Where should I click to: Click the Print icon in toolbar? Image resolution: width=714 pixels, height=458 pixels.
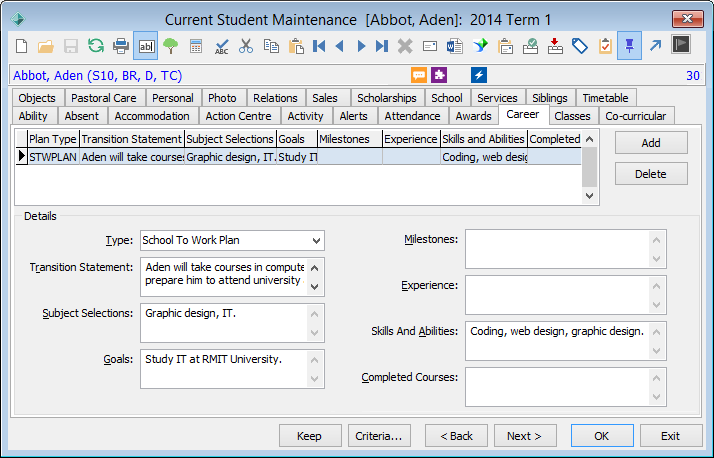click(x=121, y=46)
